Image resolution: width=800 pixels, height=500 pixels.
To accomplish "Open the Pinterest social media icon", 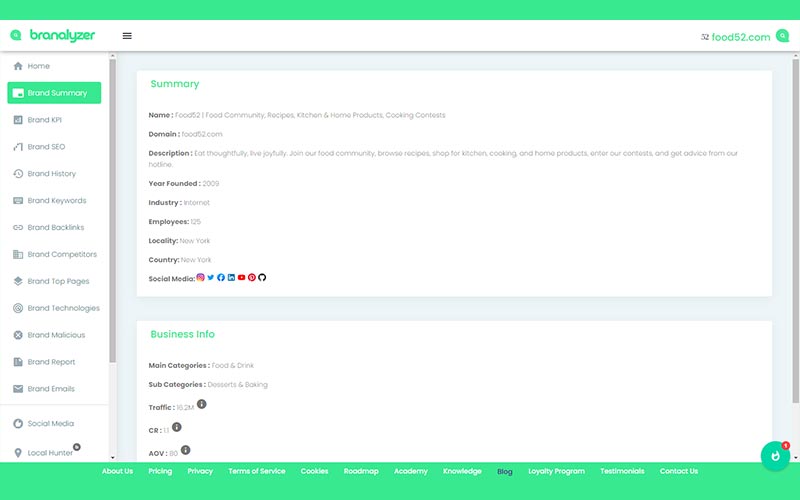I will pyautogui.click(x=252, y=278).
